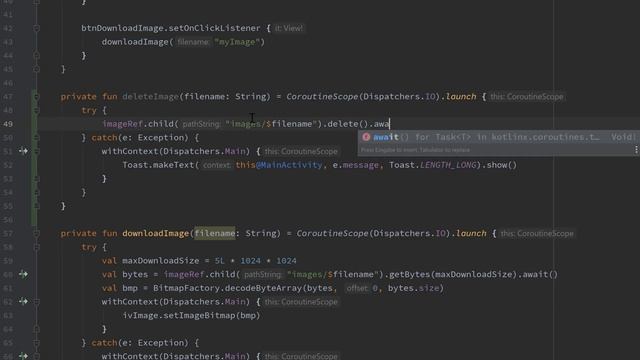Click the Toast.LENGTH_LONG constant
640x360 pixels.
[433, 165]
